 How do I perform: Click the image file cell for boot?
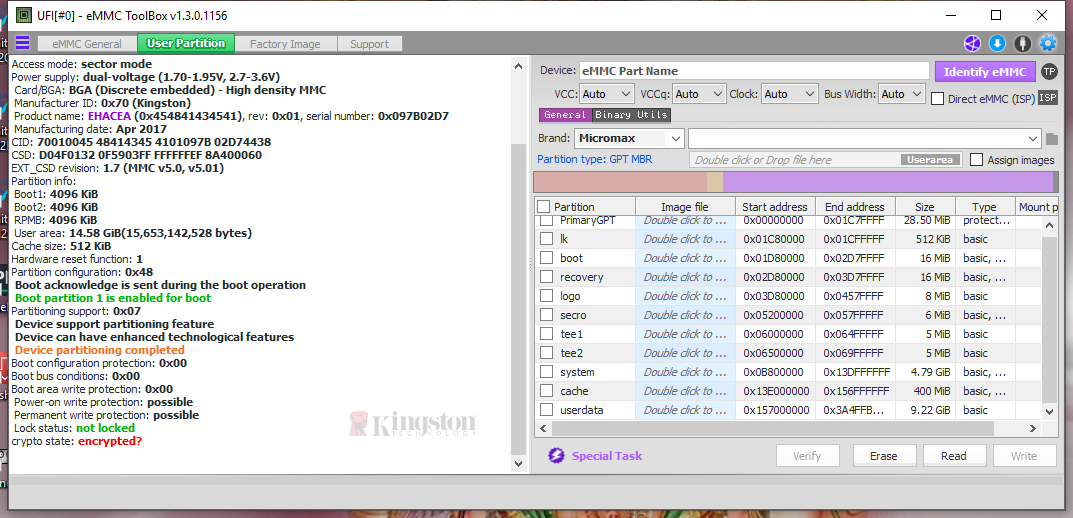(x=685, y=258)
